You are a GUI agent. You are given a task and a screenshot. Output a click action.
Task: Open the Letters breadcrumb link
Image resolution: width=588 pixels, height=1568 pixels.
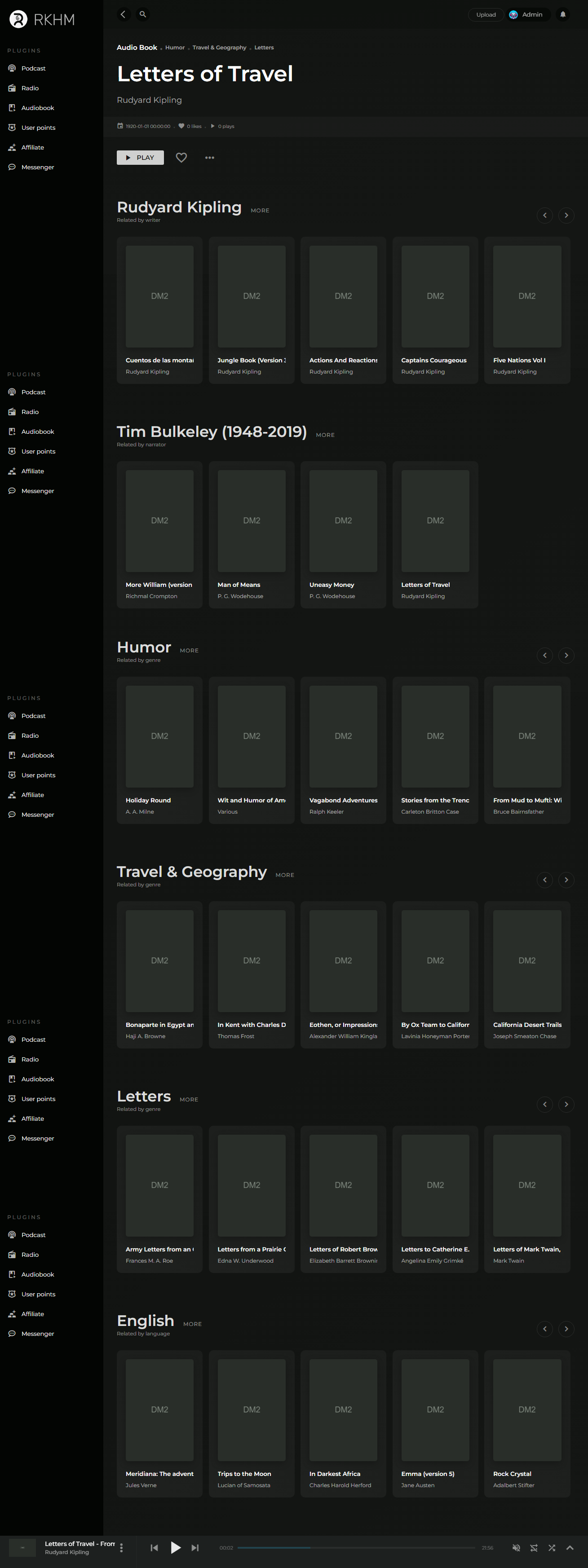pyautogui.click(x=264, y=48)
